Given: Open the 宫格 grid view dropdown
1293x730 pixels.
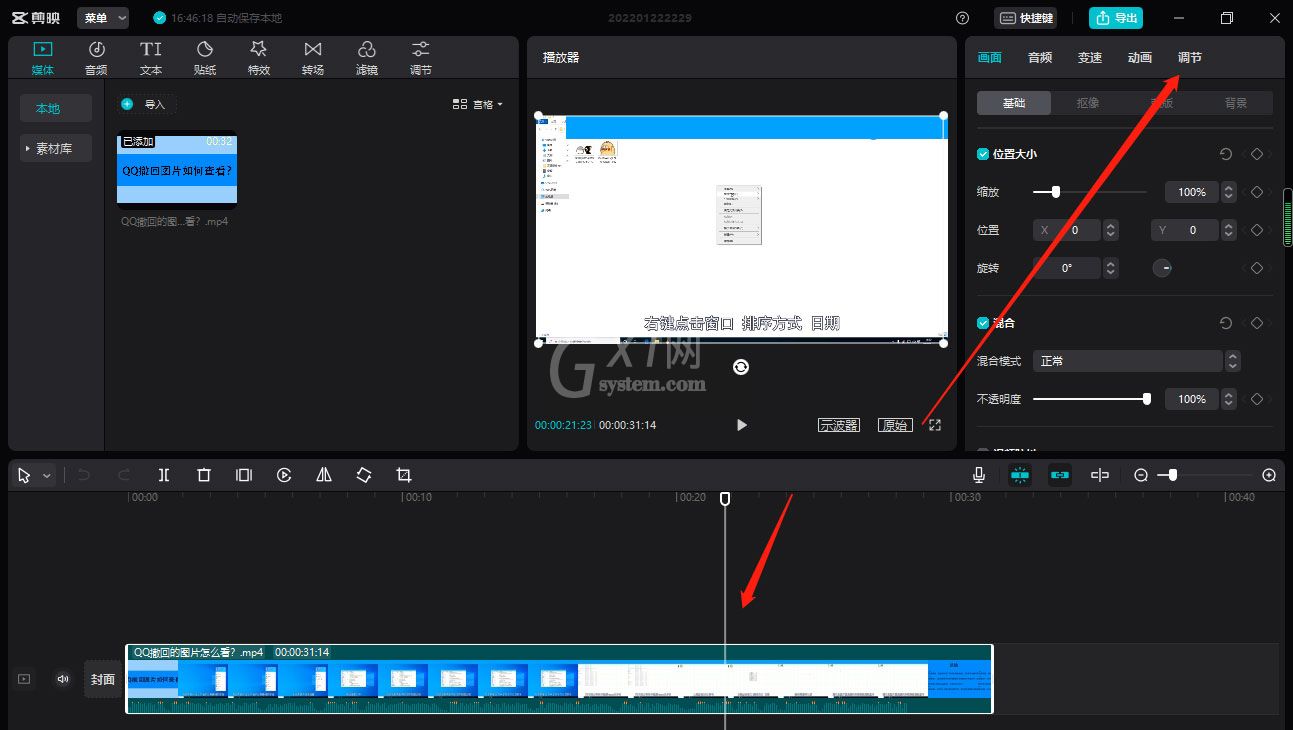Looking at the screenshot, I should click(478, 104).
